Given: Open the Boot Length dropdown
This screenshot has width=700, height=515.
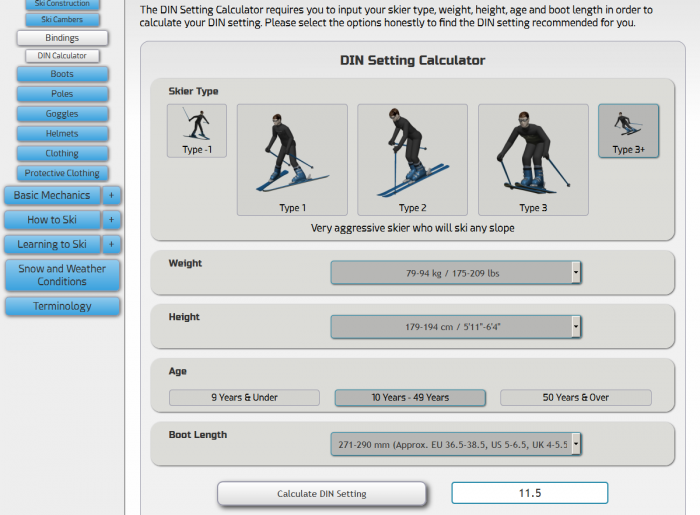Looking at the screenshot, I should (x=456, y=444).
